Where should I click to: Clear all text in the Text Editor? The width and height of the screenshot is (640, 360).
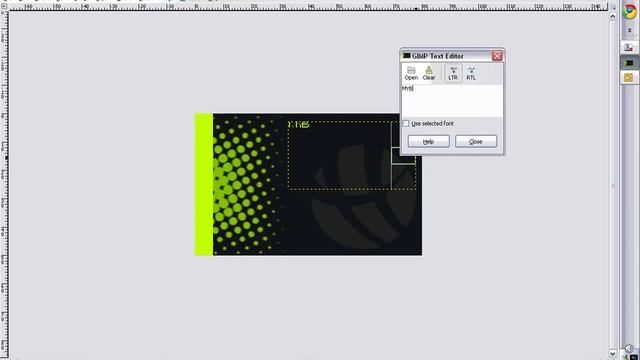pyautogui.click(x=429, y=73)
